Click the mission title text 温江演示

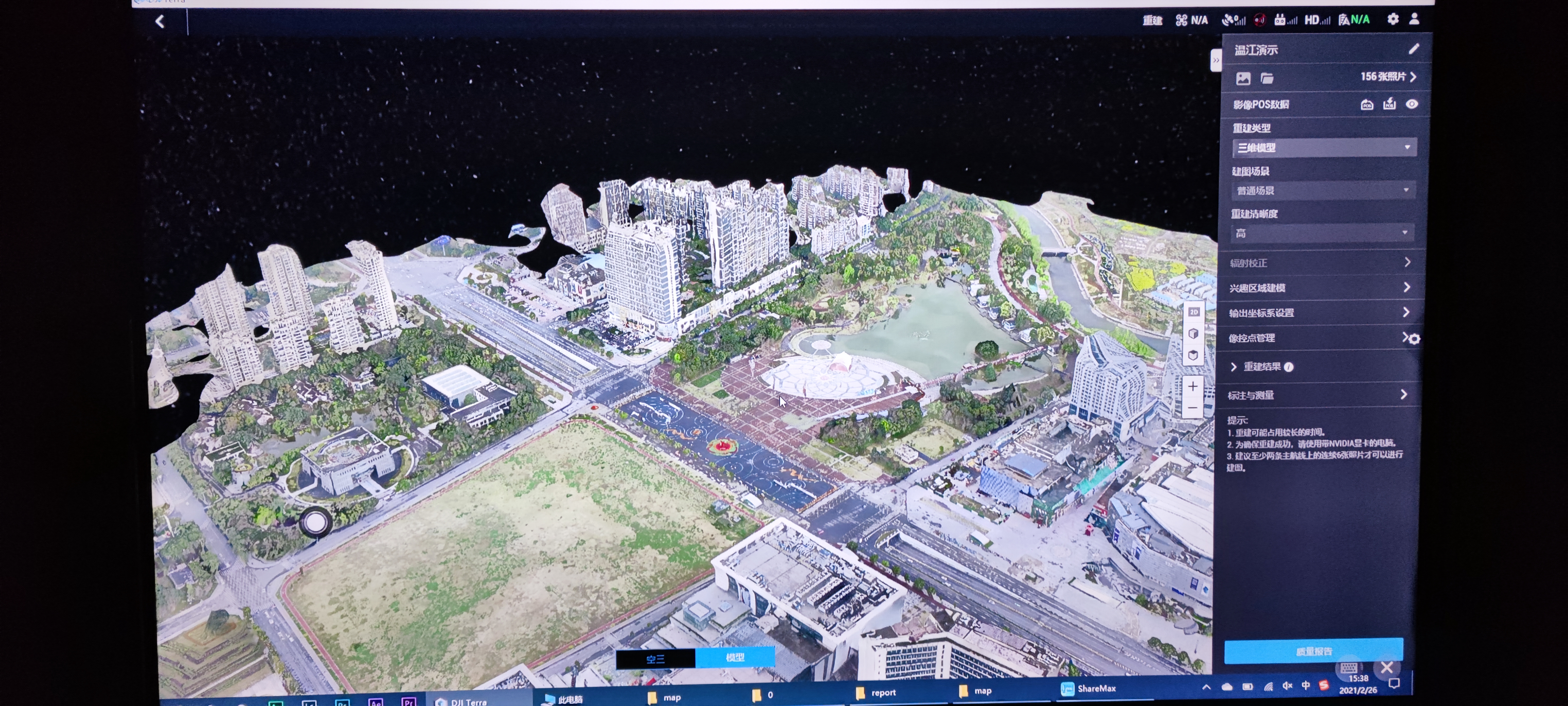(x=1256, y=50)
